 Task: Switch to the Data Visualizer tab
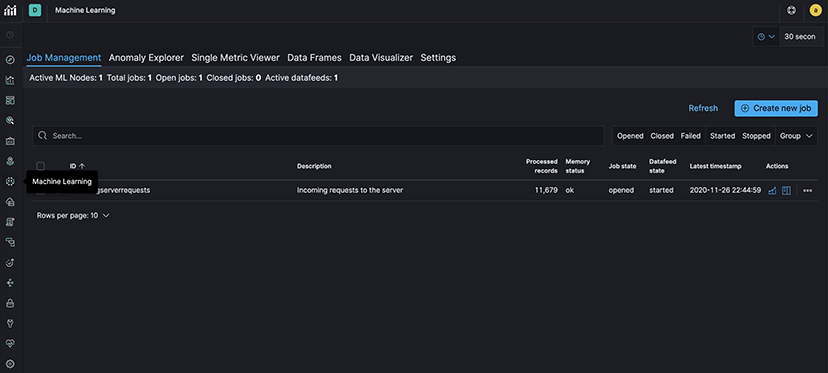381,58
